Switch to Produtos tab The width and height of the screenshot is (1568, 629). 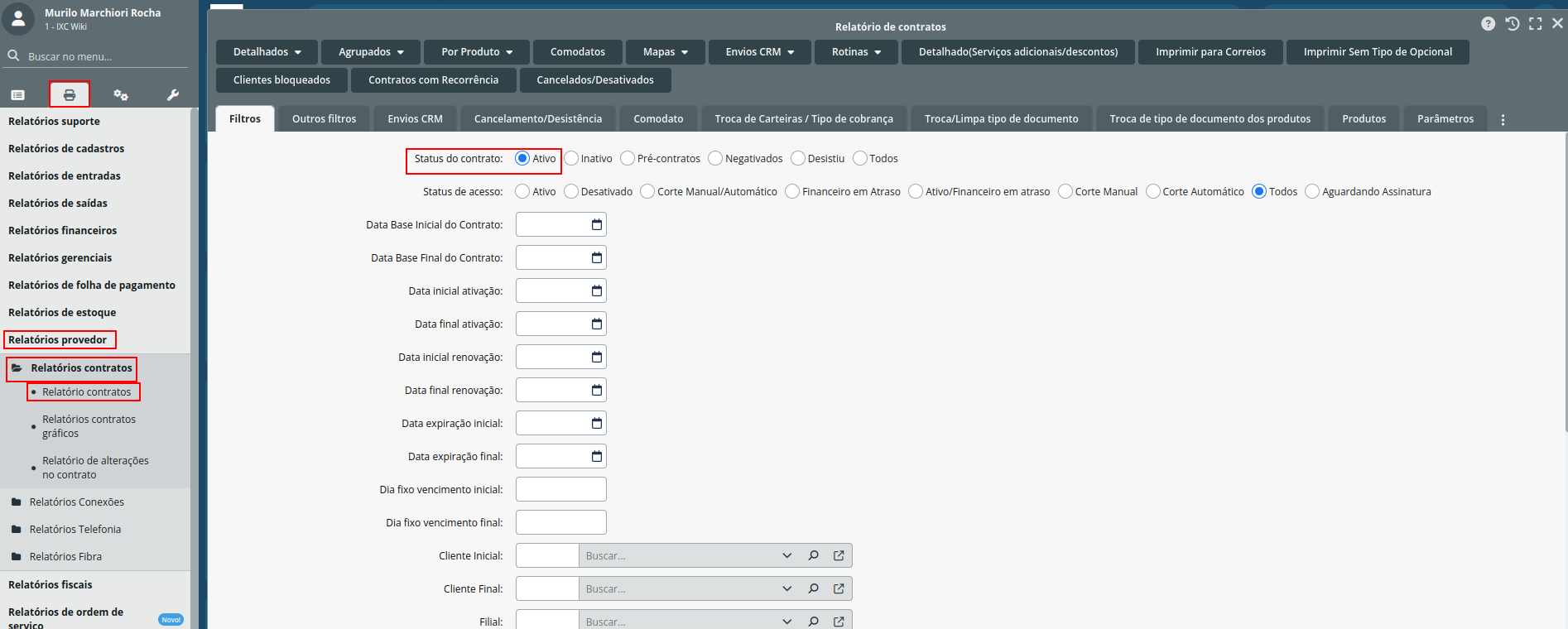click(1364, 118)
